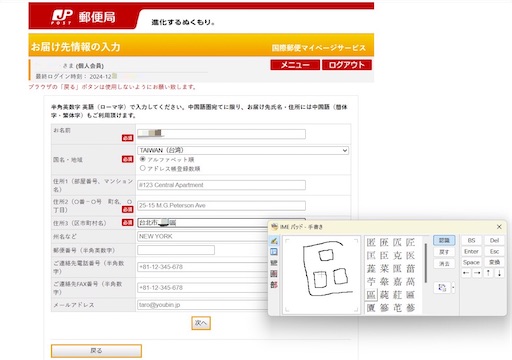Select candidate 芋 in the fourth row
This screenshot has height=360, width=512.
371,282
